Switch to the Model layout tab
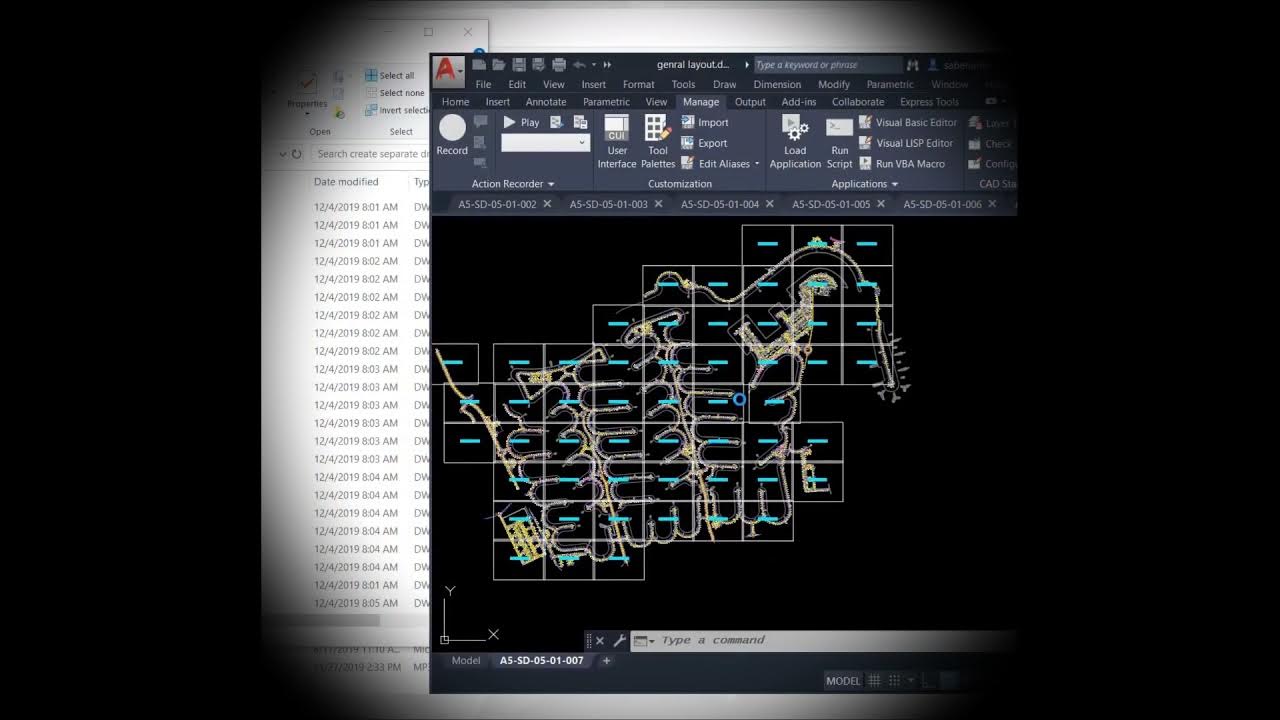The width and height of the screenshot is (1280, 720). point(466,661)
